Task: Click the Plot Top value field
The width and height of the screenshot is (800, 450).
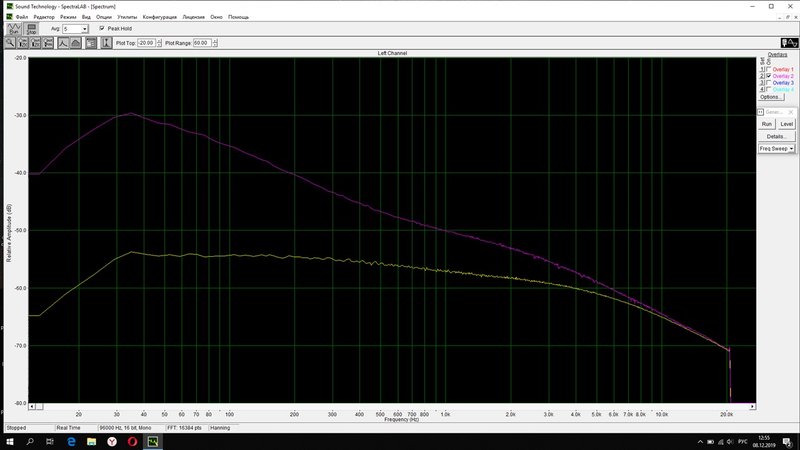Action: click(x=146, y=43)
